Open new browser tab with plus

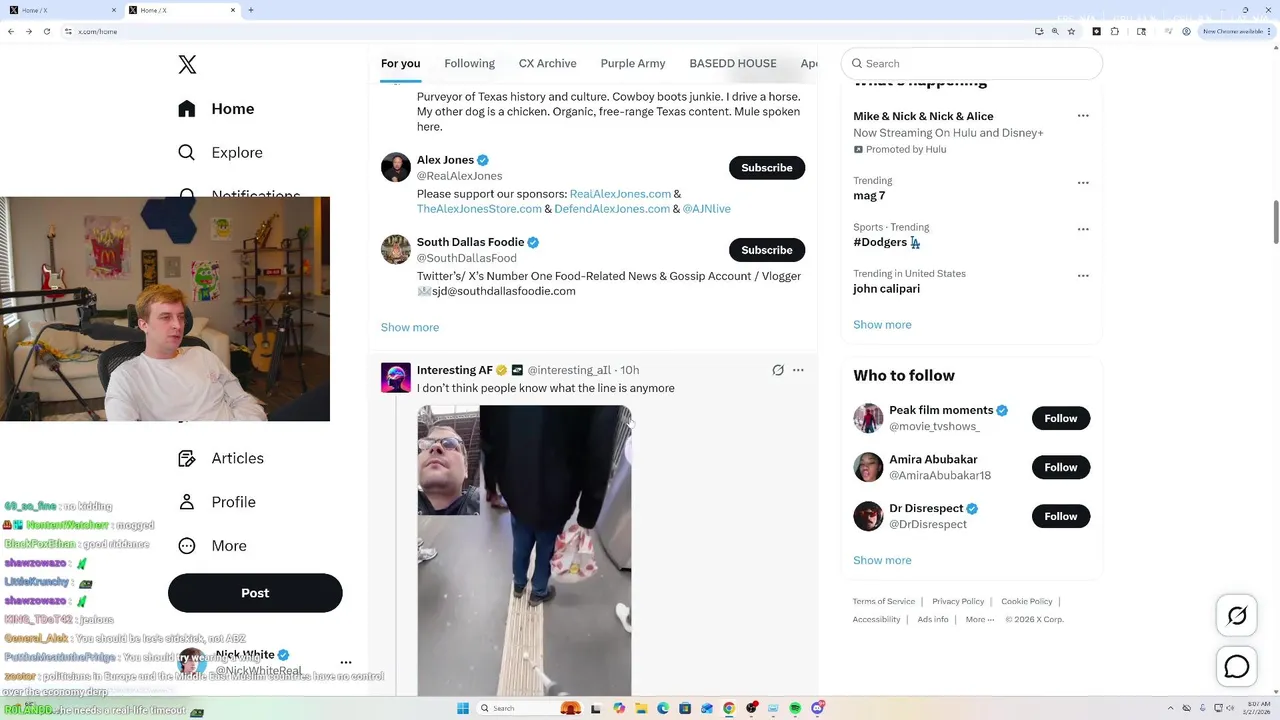pos(250,10)
